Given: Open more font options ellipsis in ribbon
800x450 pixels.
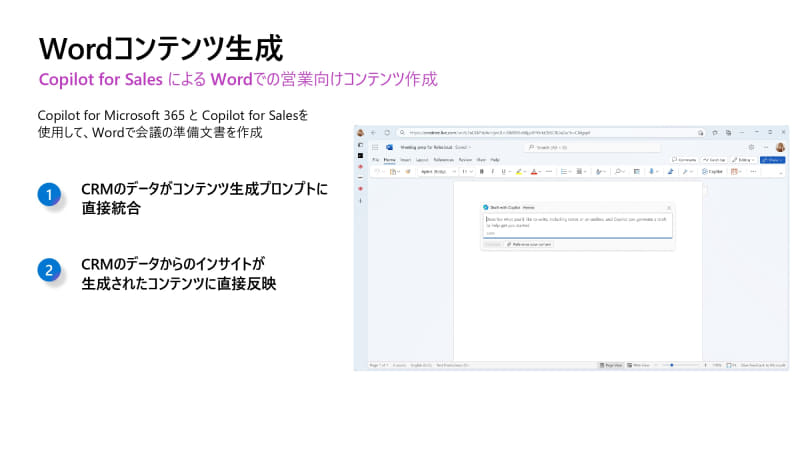Looking at the screenshot, I should tap(549, 172).
